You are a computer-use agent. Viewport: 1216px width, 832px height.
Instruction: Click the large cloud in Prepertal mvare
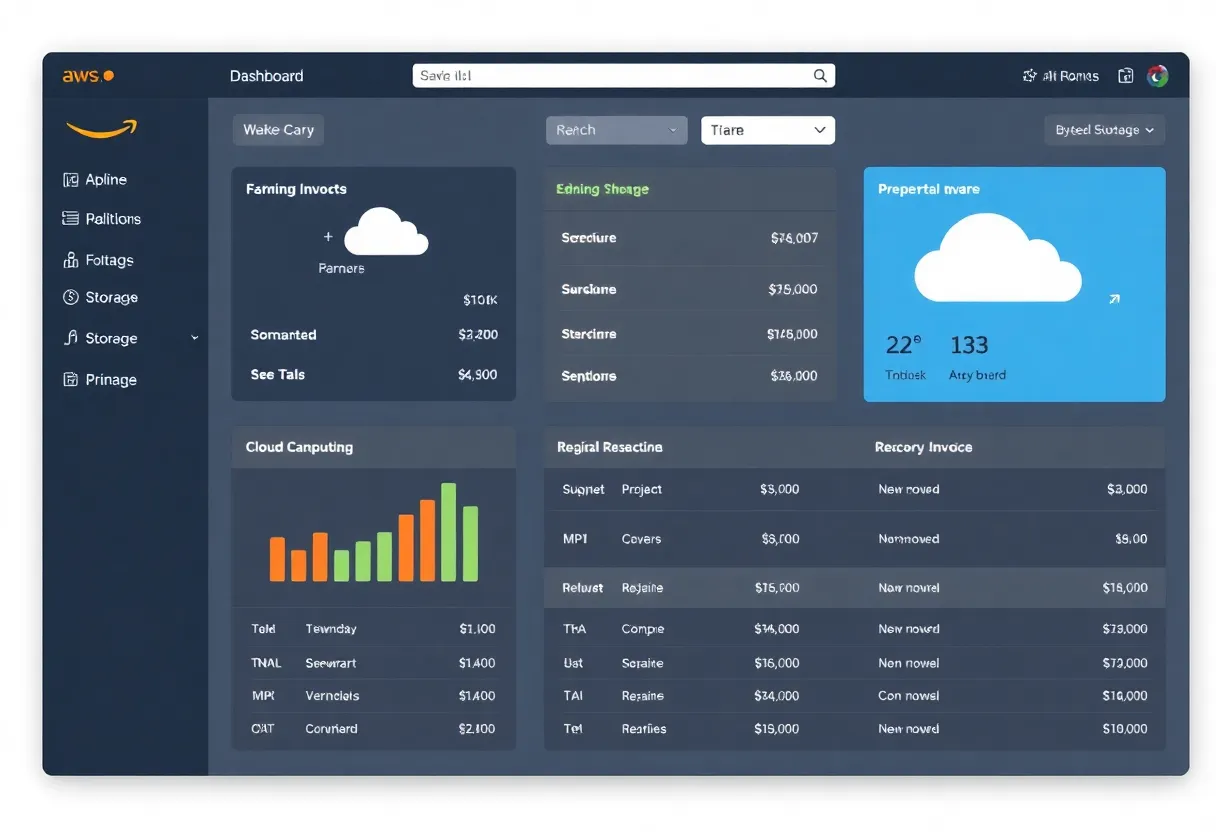coord(998,258)
